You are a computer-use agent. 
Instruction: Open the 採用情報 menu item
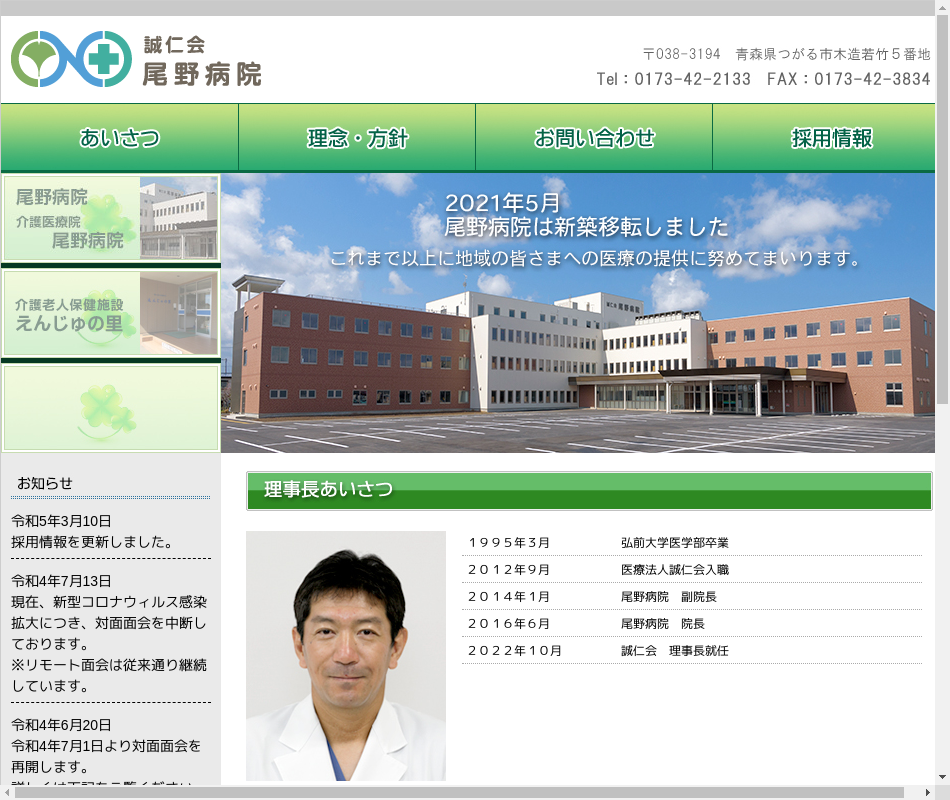[831, 138]
